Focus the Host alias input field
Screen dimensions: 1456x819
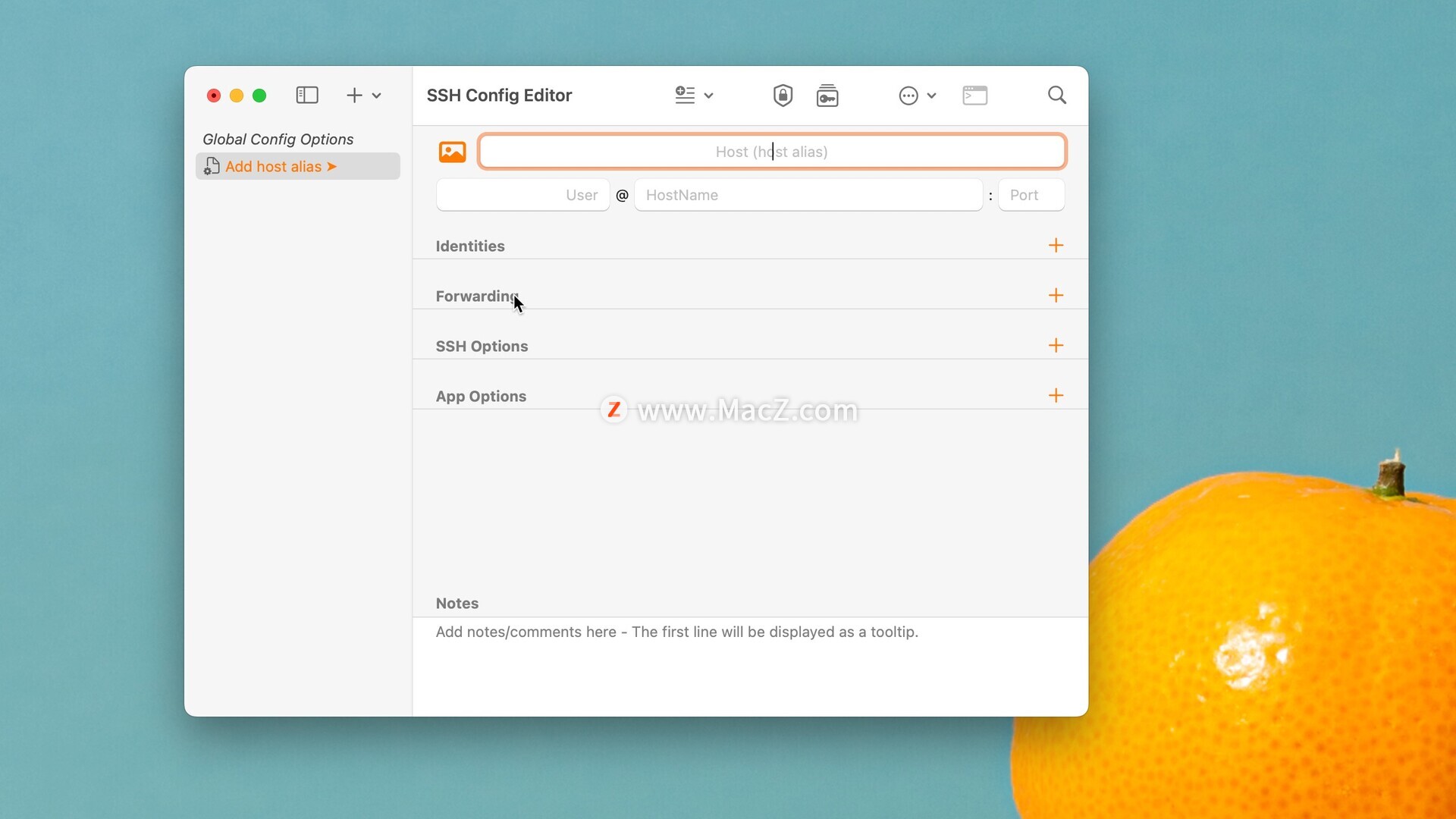(x=772, y=152)
